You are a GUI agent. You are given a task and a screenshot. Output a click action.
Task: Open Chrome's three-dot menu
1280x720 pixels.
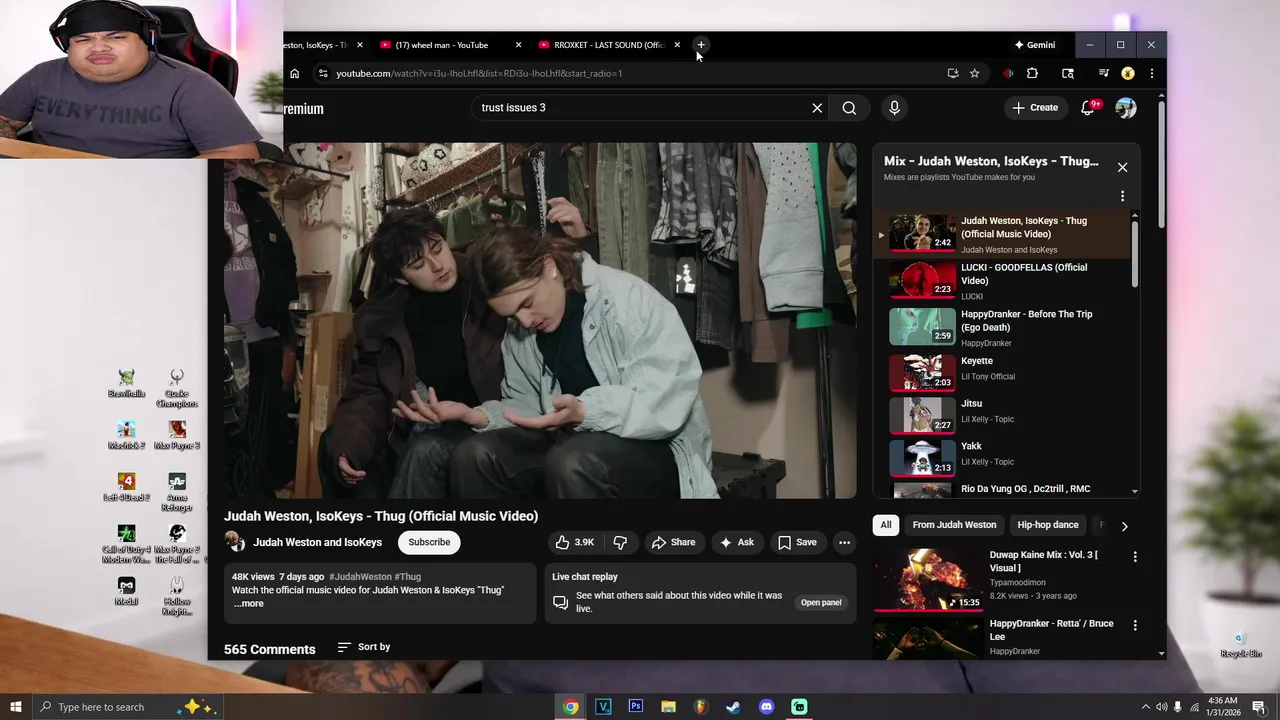[1151, 73]
